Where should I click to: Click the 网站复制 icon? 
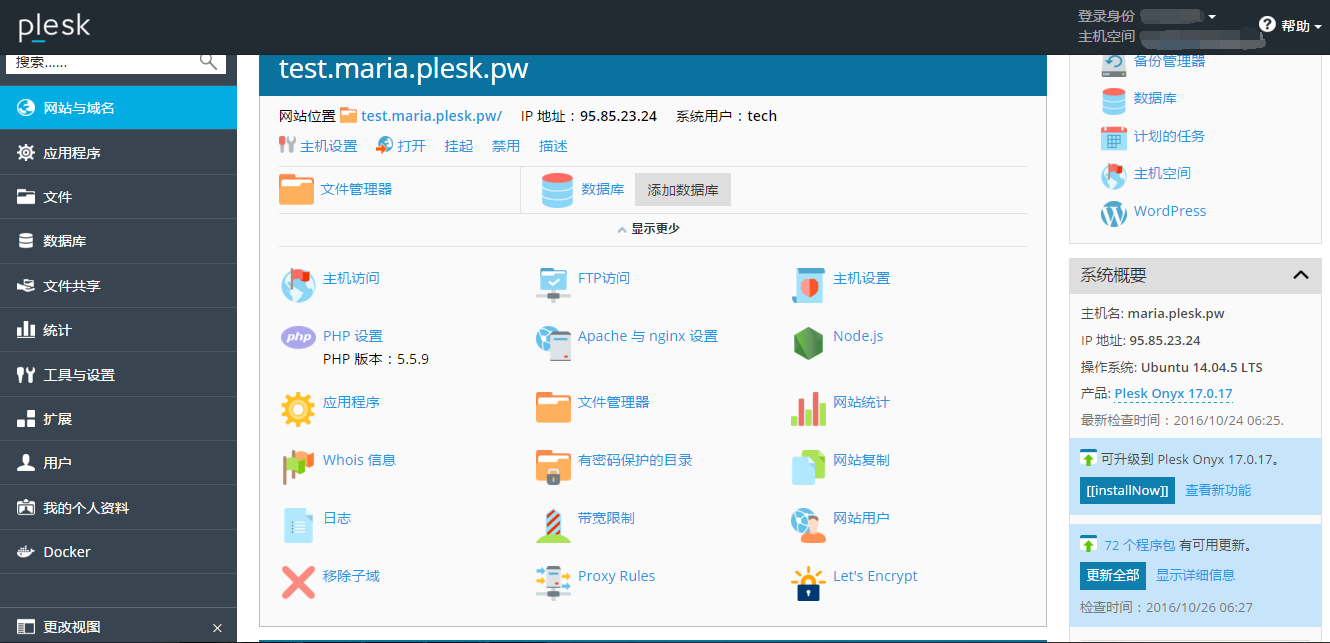click(x=808, y=467)
